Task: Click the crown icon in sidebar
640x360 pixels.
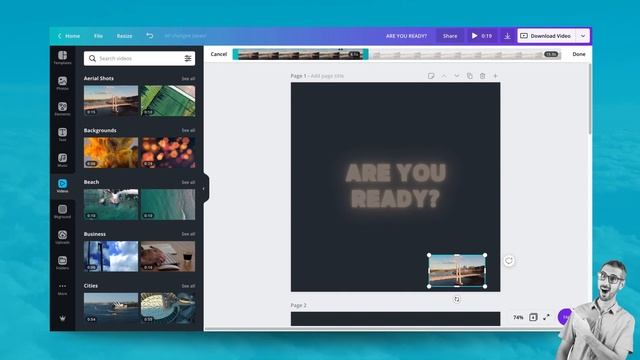Action: 62,318
